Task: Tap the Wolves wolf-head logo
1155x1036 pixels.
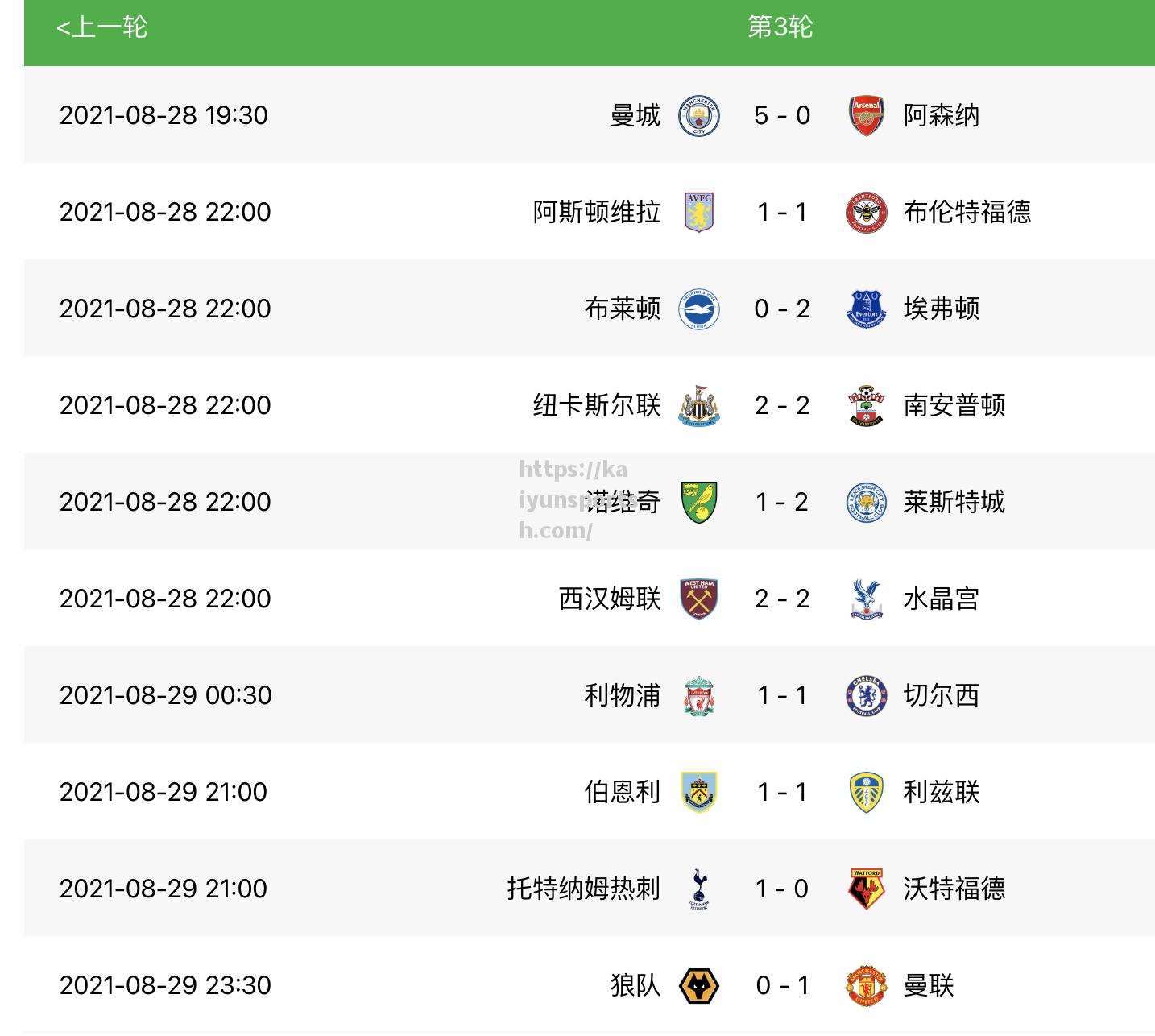Action: (699, 986)
